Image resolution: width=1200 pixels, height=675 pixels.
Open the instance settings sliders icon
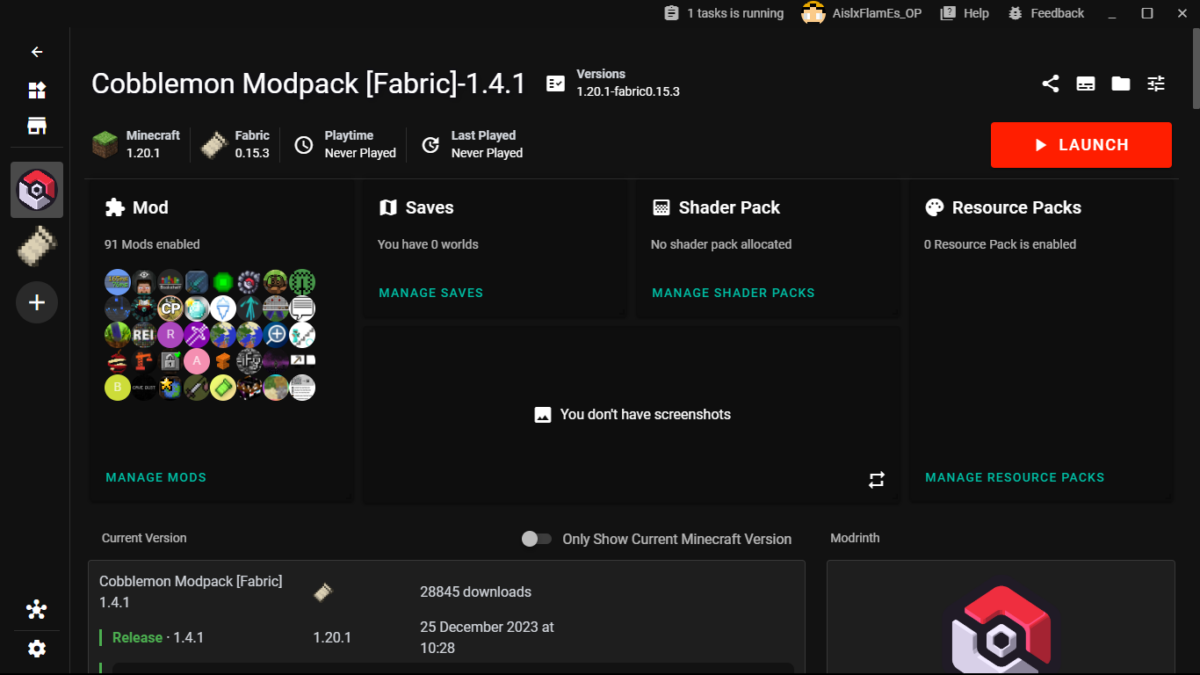(1156, 84)
